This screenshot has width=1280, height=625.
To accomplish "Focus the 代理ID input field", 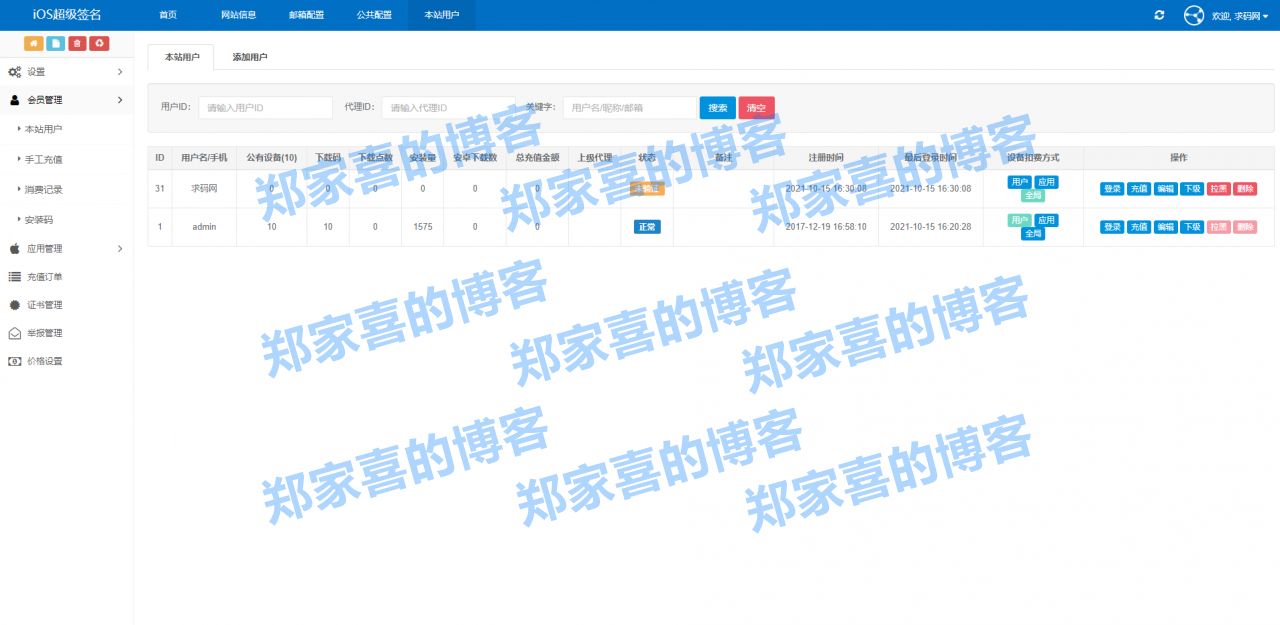I will [x=448, y=108].
